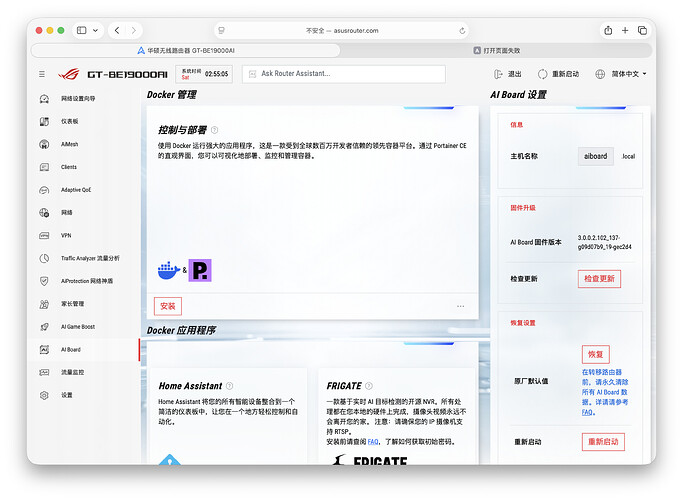Screen dimensions: 682x500
Task: Open the three-dot menu in Docker card
Action: [x=461, y=306]
